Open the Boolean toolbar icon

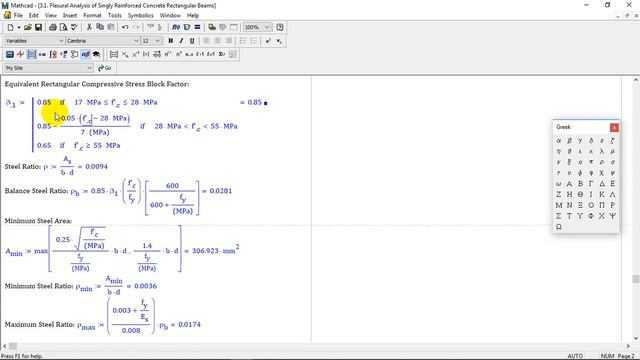point(64,54)
